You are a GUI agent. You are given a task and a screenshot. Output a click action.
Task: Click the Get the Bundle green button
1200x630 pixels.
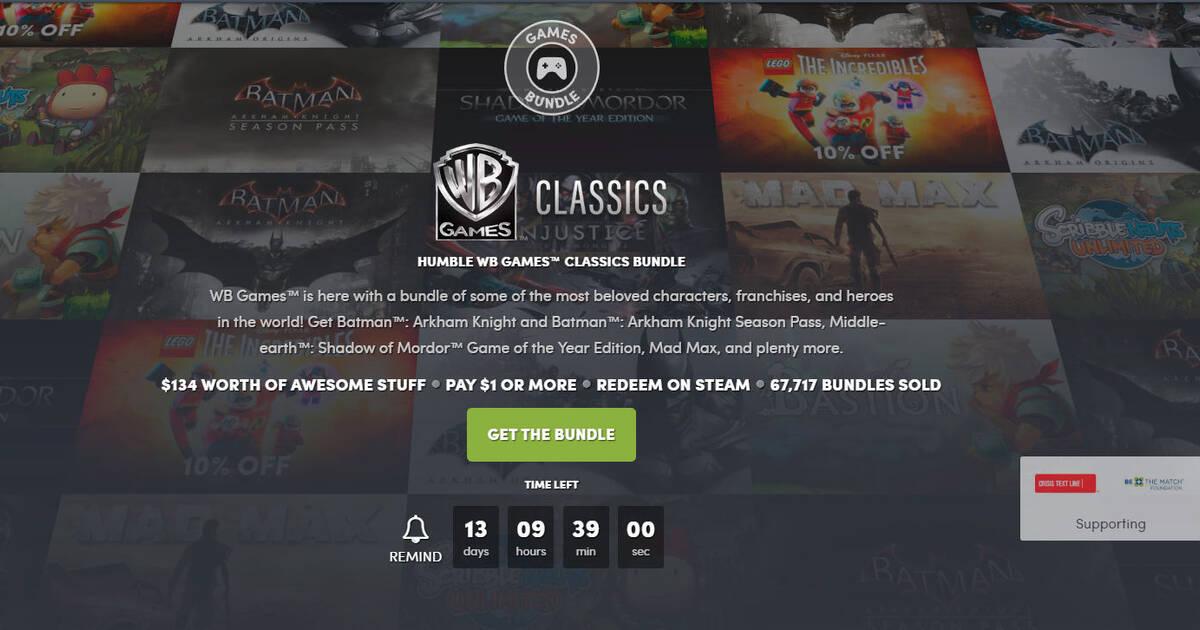[551, 435]
